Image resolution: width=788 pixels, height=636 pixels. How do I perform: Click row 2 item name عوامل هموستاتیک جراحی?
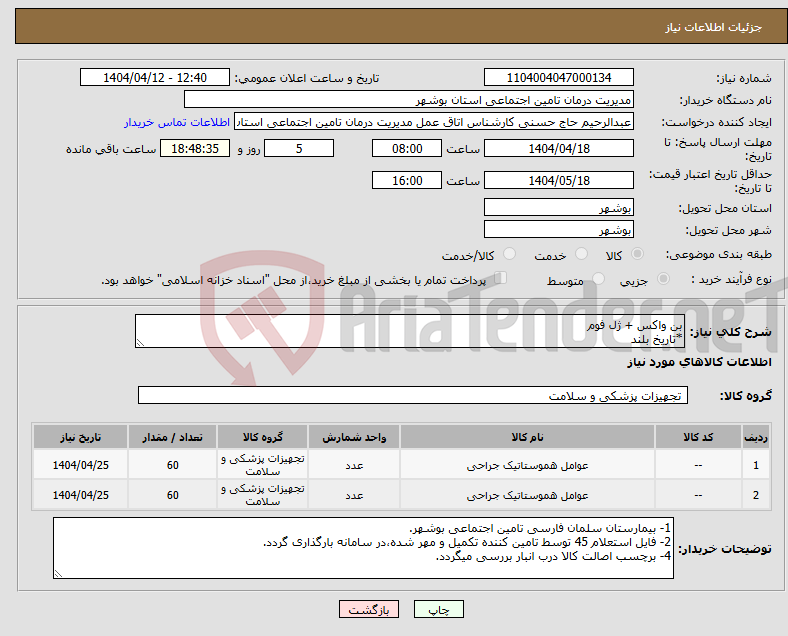click(x=527, y=495)
